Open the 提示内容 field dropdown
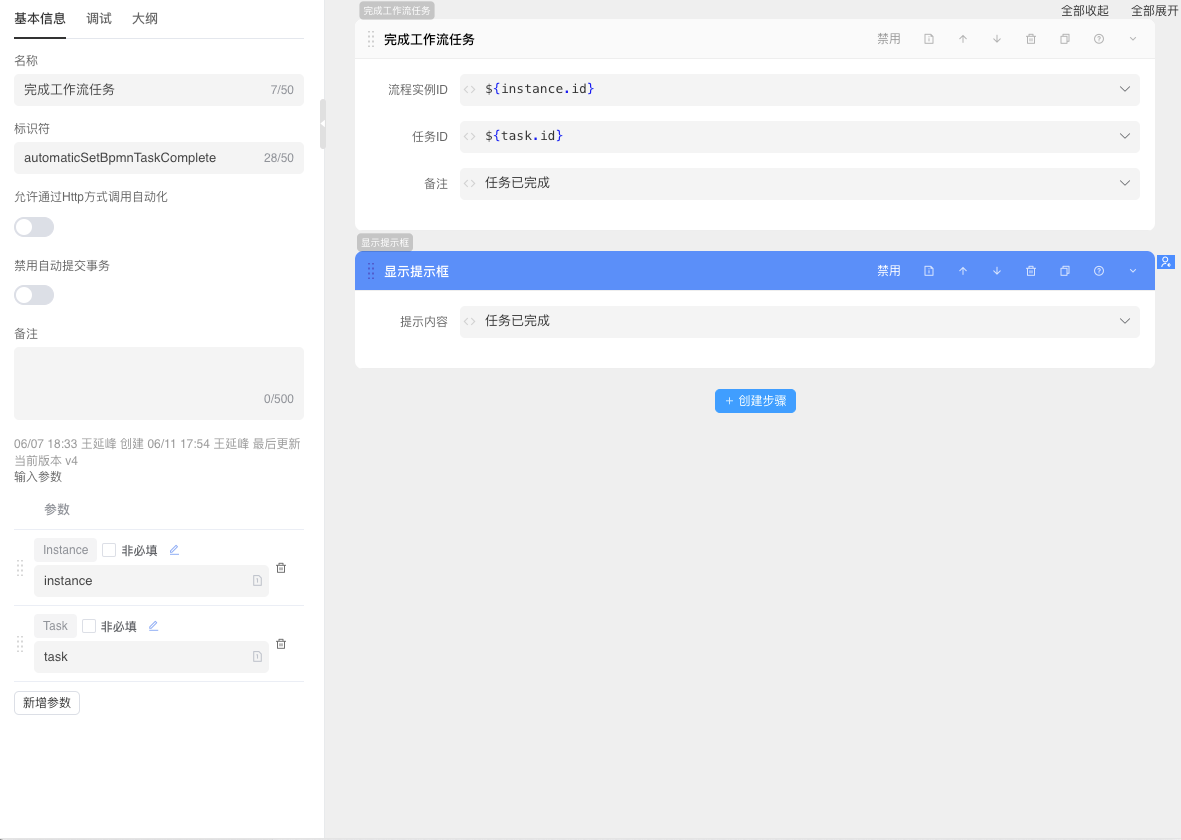Image resolution: width=1181 pixels, height=840 pixels. tap(1125, 321)
